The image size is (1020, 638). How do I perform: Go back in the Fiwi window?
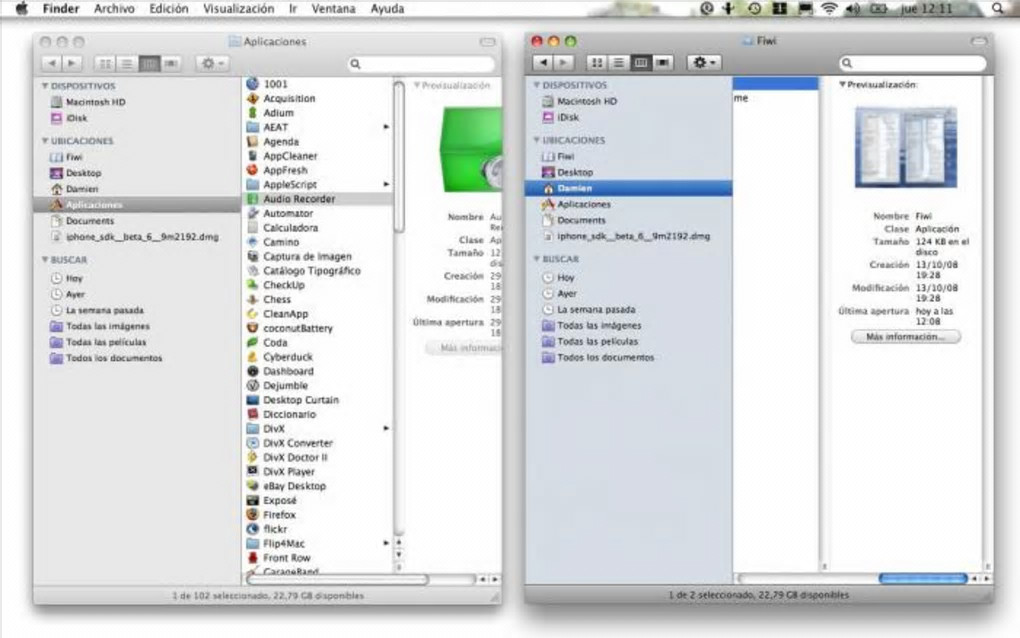click(543, 62)
